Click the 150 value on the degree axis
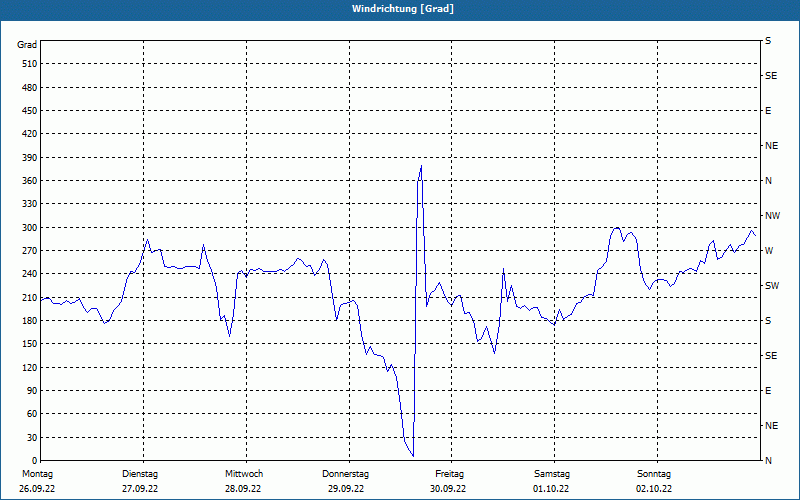Image resolution: width=800 pixels, height=500 pixels. click(30, 344)
